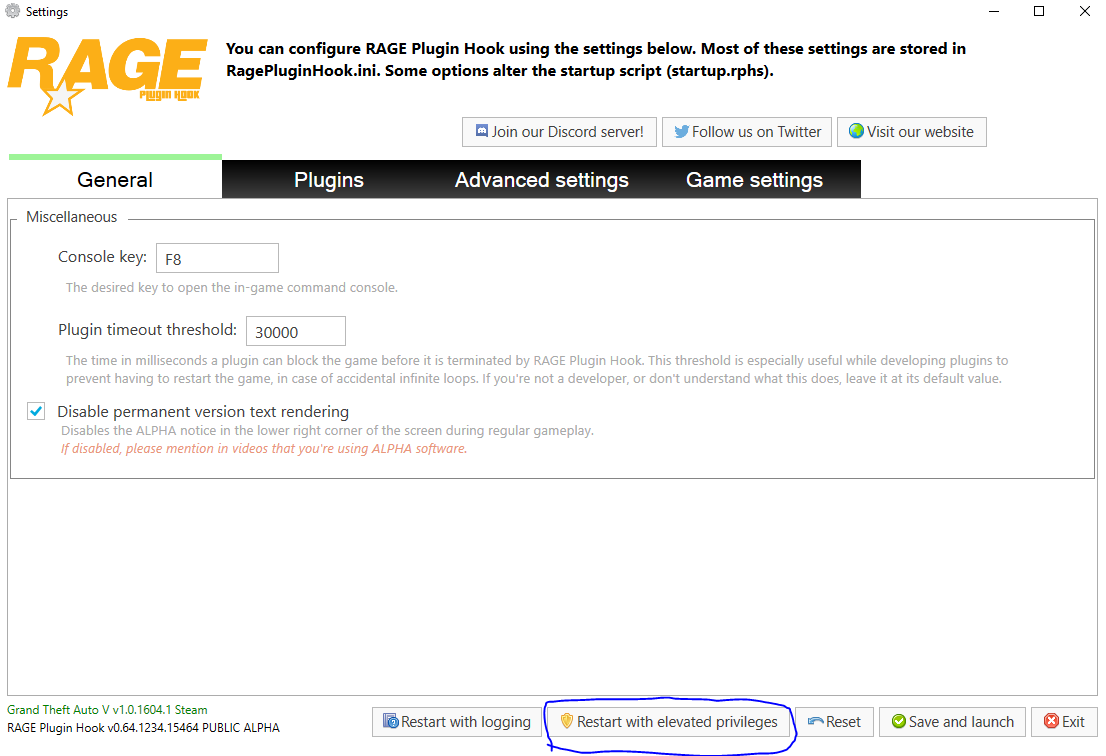
Task: Click the RAGE Plugin Hook version text
Action: coord(143,727)
